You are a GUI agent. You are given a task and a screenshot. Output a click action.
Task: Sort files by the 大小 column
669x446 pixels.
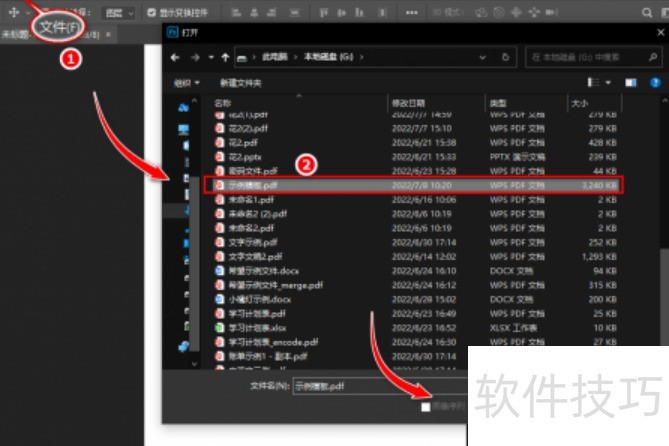pyautogui.click(x=579, y=103)
